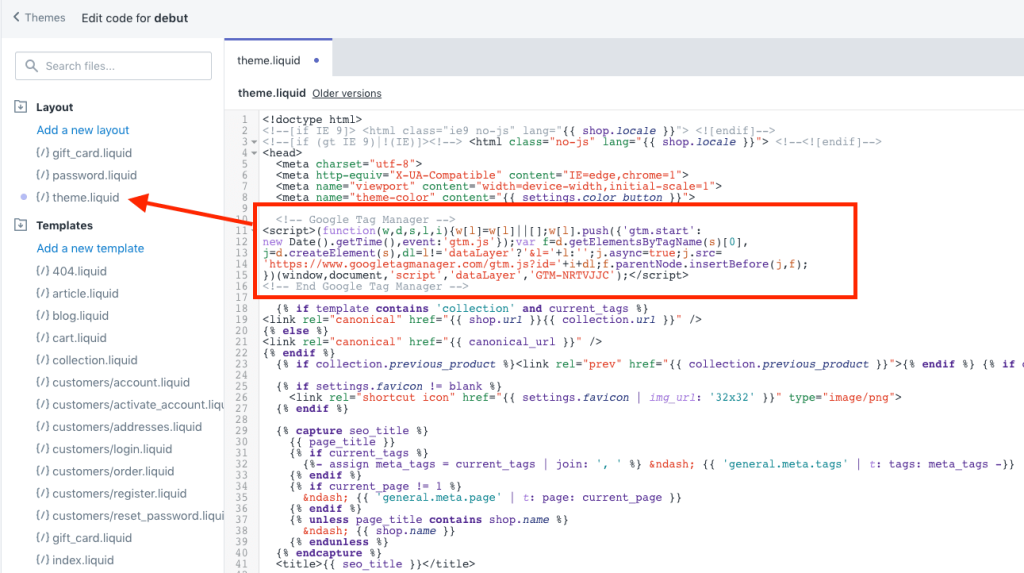Screen dimensions: 1024x573
Task: Click the index.liquid file icon
Action: coord(43,561)
